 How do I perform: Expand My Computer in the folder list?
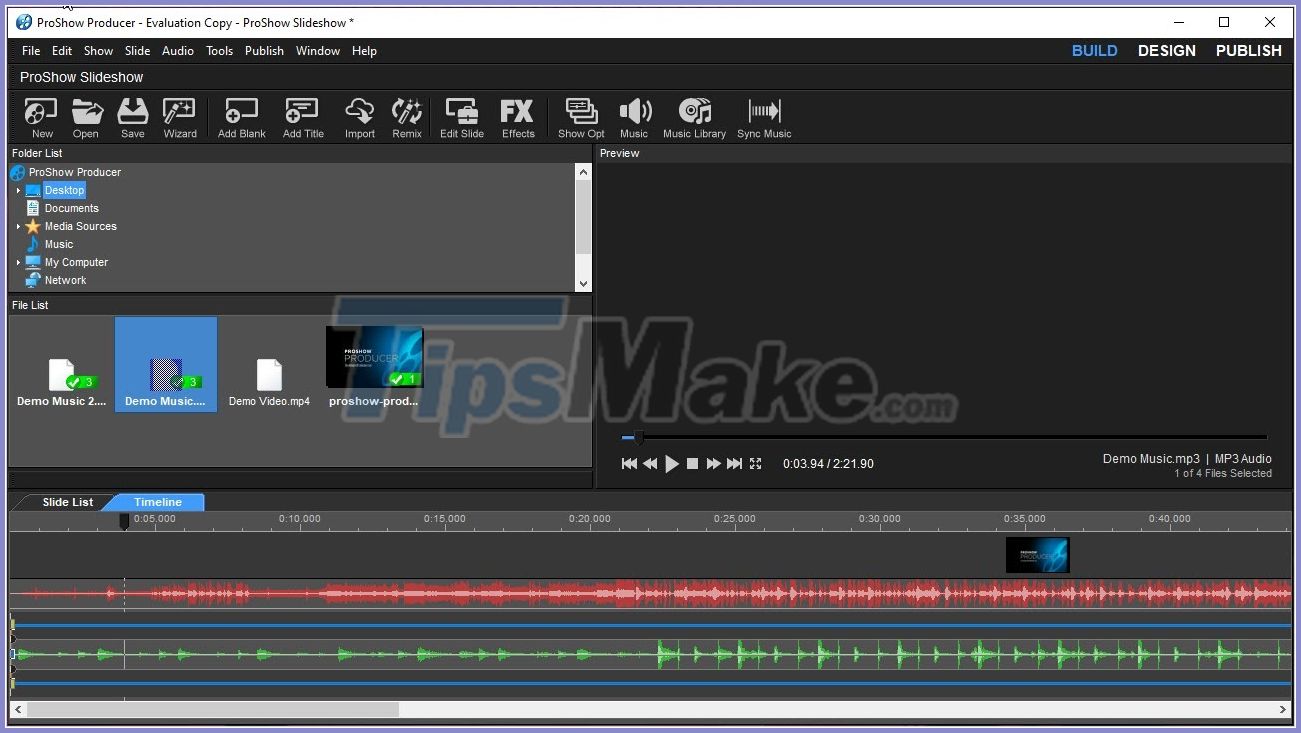tap(17, 262)
